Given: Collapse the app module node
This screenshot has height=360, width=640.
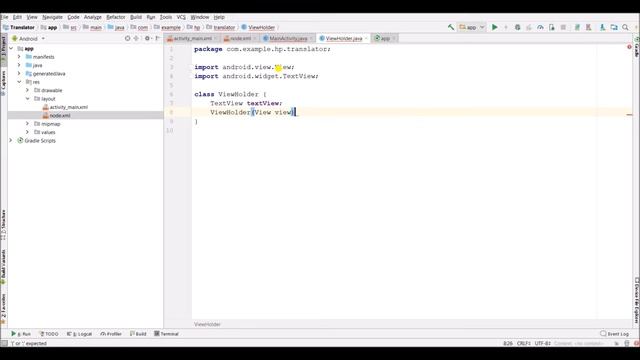Looking at the screenshot, I should (11, 49).
